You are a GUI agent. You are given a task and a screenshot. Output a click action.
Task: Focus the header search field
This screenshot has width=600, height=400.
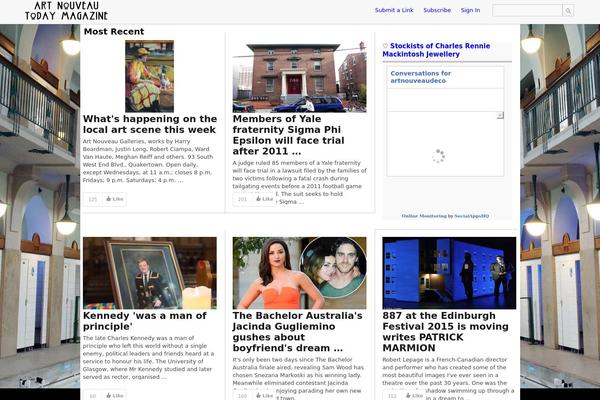527,11
